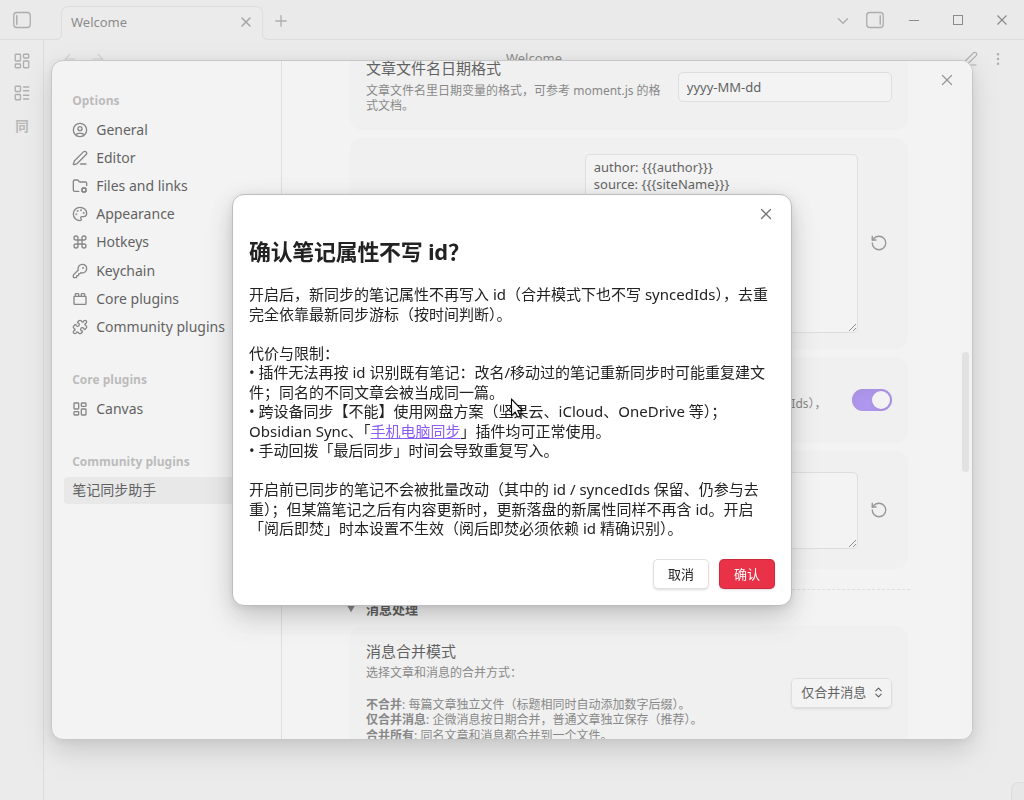The height and width of the screenshot is (800, 1024).
Task: Open the tab list chevron
Action: click(843, 21)
